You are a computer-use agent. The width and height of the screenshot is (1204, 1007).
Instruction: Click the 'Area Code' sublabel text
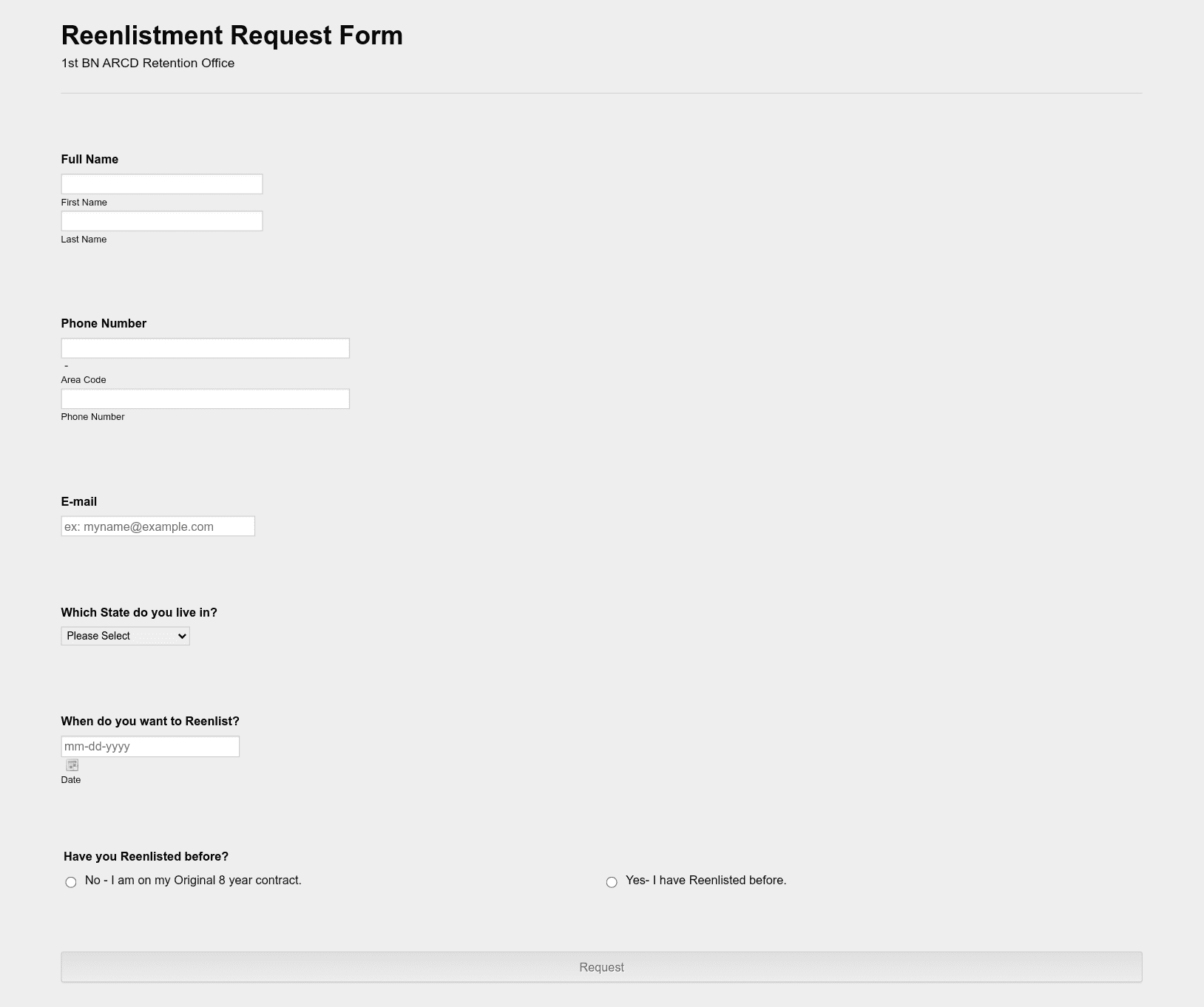point(84,380)
